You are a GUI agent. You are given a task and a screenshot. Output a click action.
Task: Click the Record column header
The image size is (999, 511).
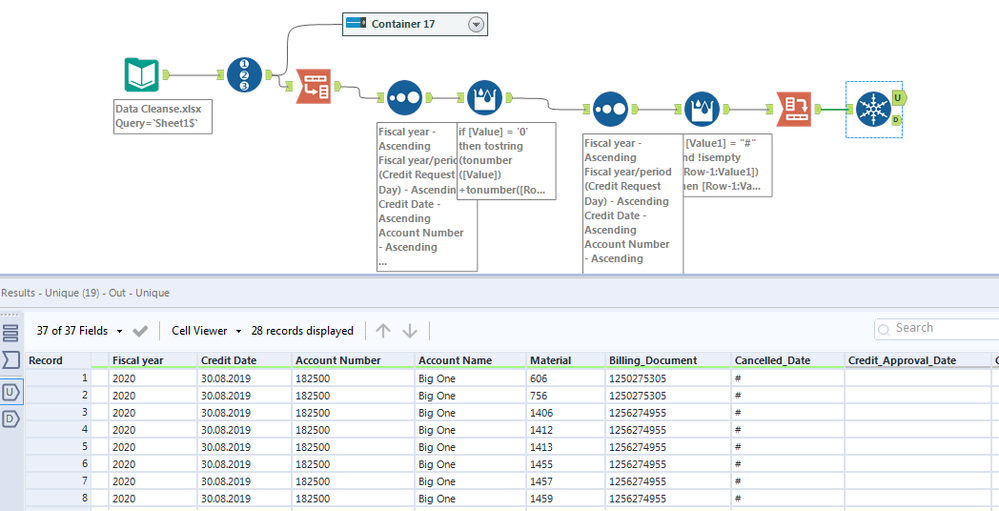pos(58,361)
